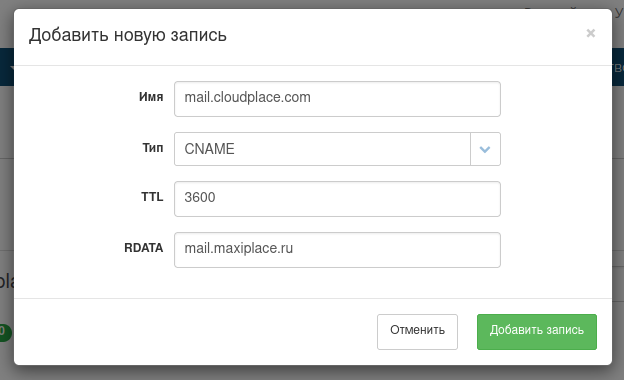Click the blank body area right of the RDATA field
This screenshot has width=624, height=380.
(556, 250)
